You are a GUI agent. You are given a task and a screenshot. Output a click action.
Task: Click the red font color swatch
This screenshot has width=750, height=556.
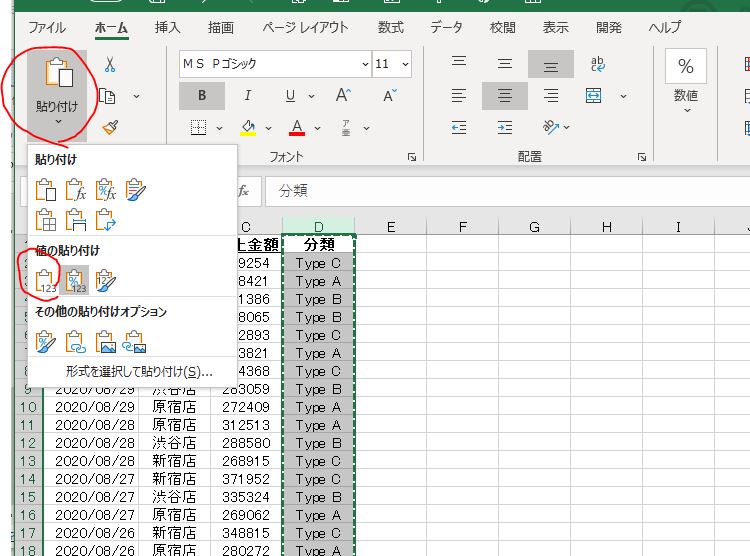coord(296,128)
